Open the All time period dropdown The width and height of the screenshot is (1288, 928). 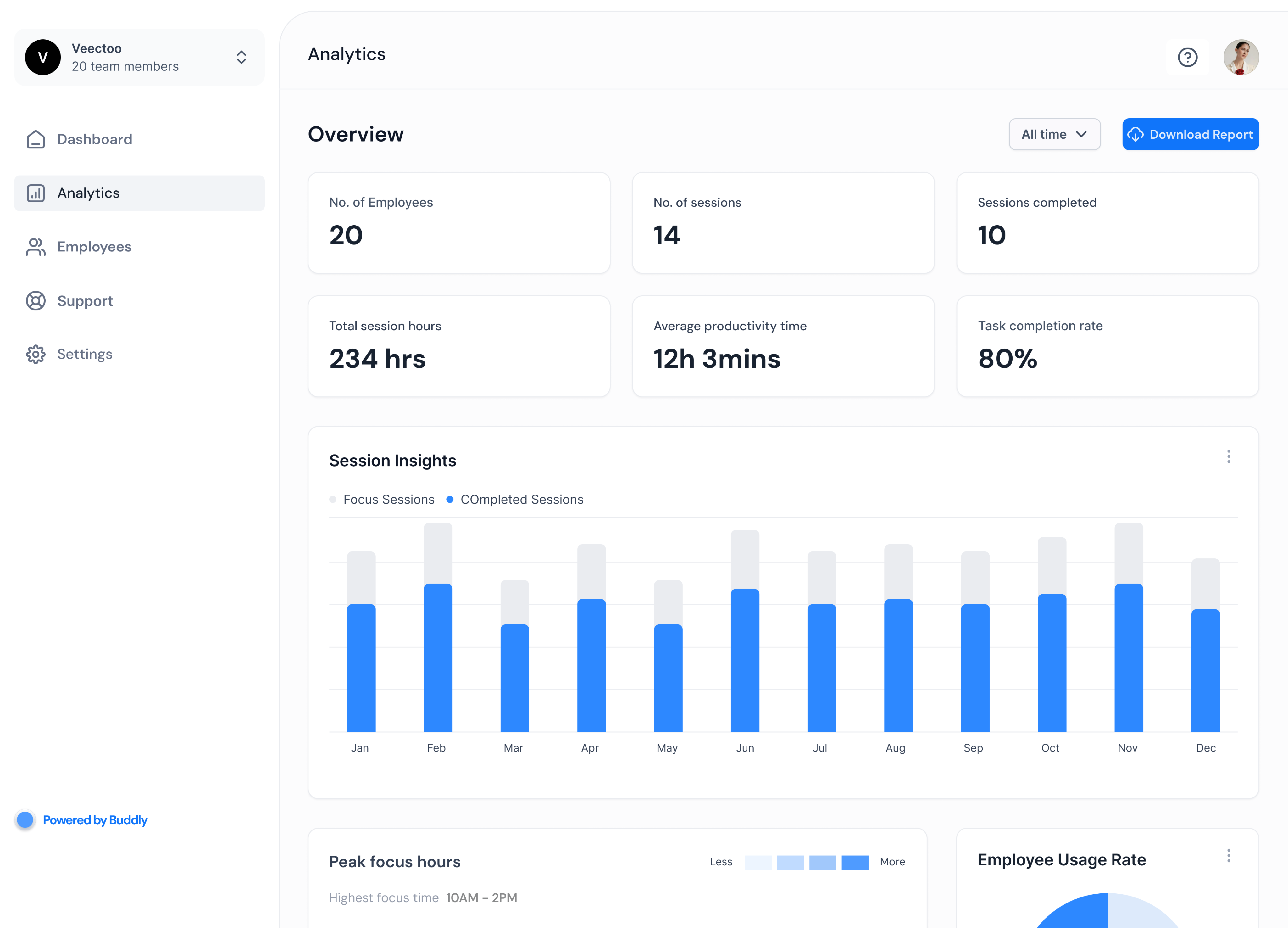pos(1055,134)
